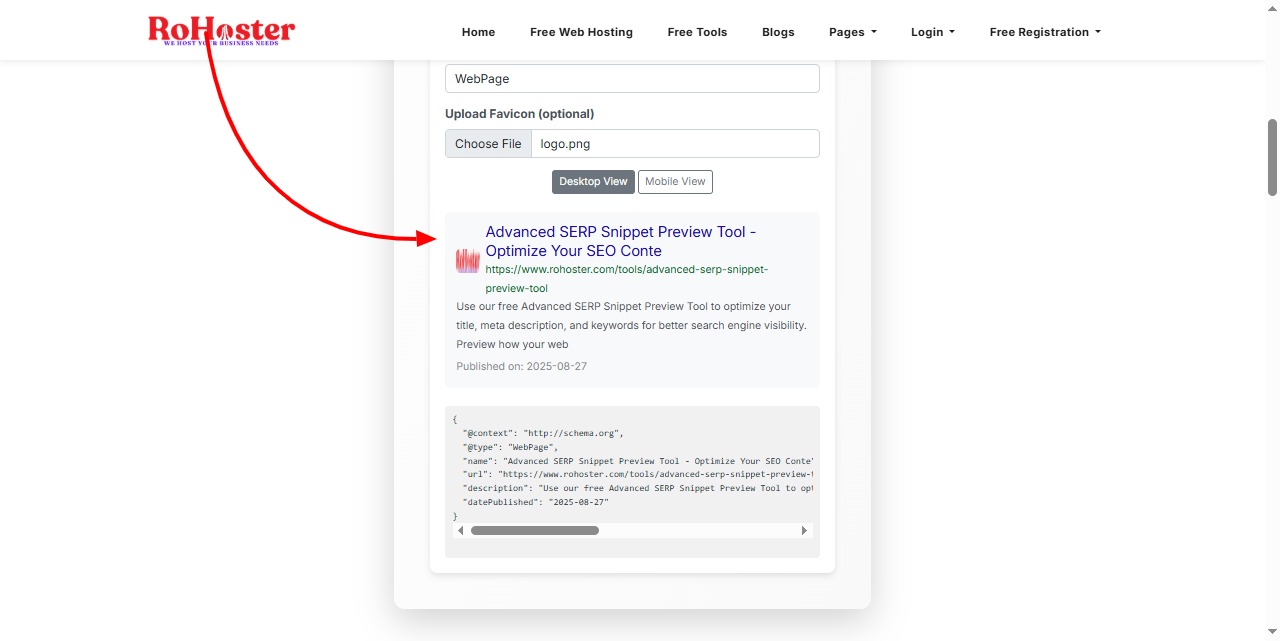This screenshot has height=641, width=1280.
Task: Click the code box right scroll arrow
Action: point(804,531)
